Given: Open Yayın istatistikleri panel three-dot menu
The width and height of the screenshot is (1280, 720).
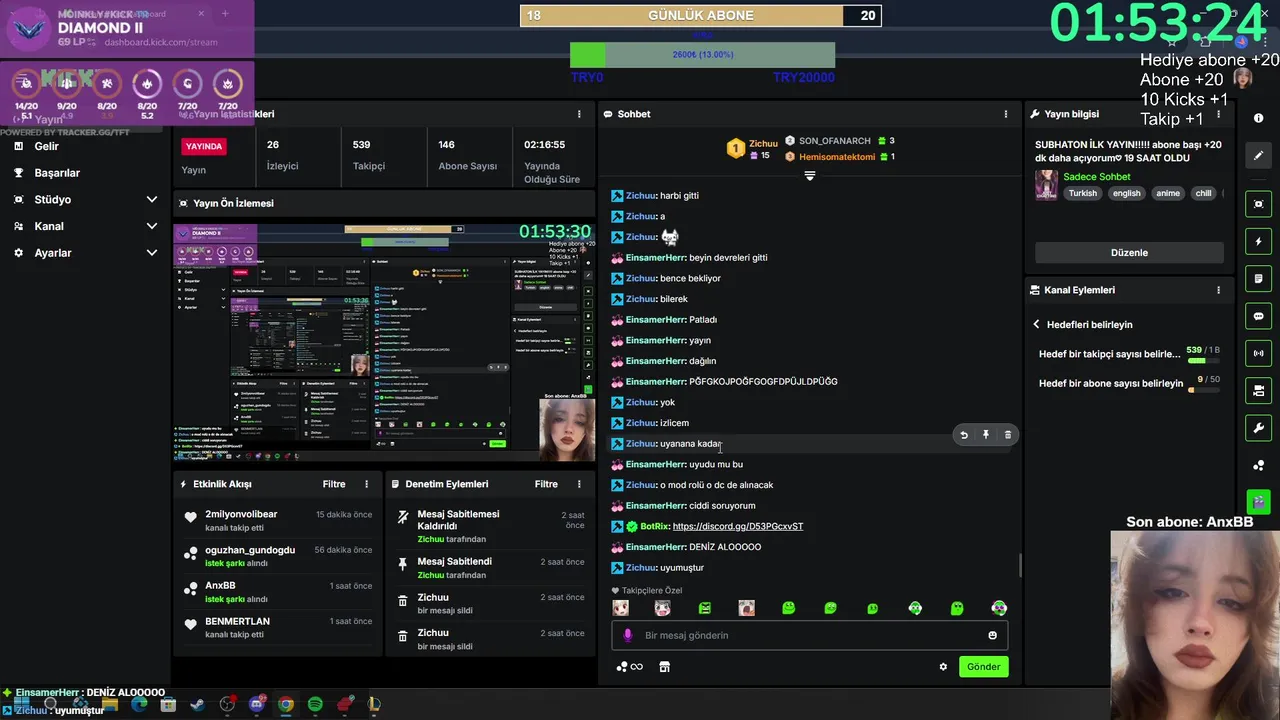Looking at the screenshot, I should [x=579, y=114].
